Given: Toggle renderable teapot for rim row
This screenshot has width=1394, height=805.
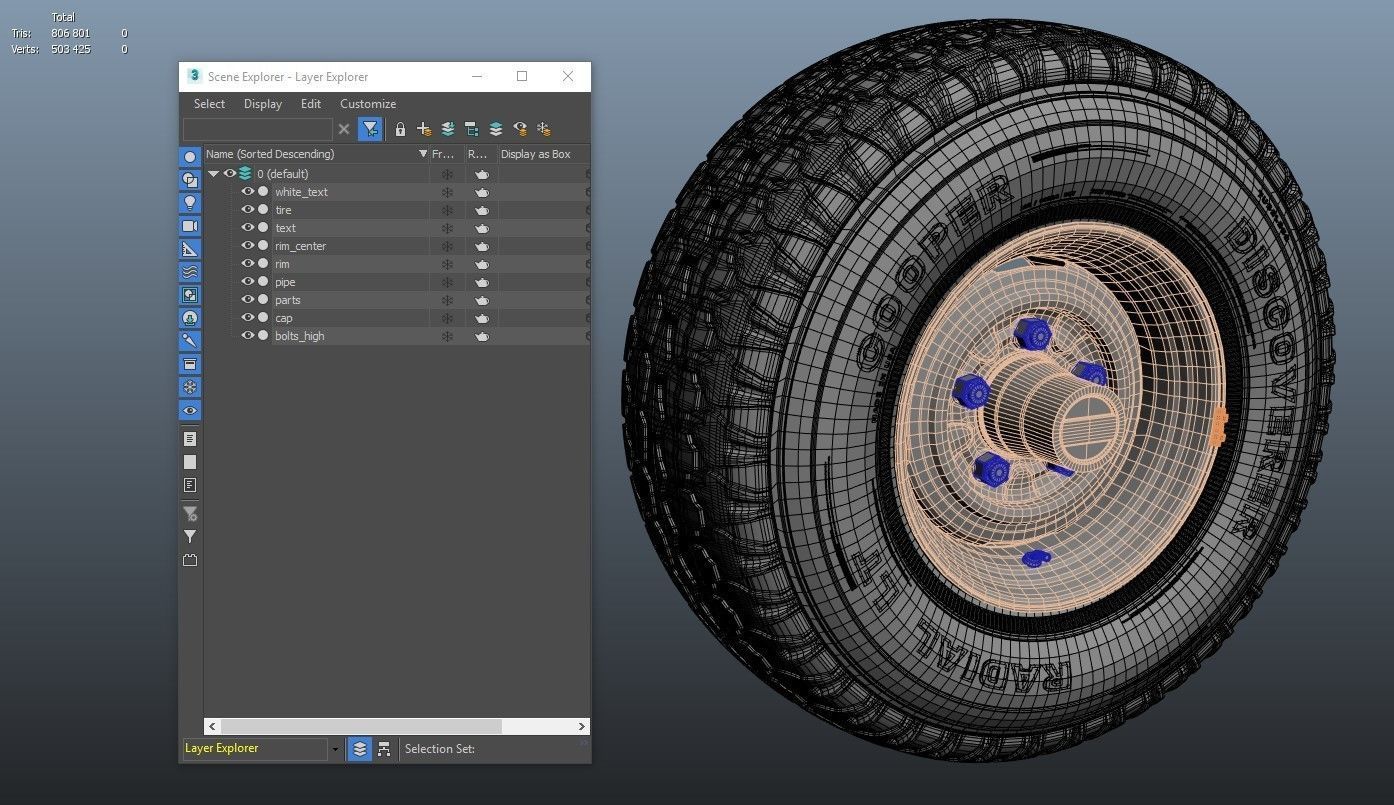Looking at the screenshot, I should [482, 264].
